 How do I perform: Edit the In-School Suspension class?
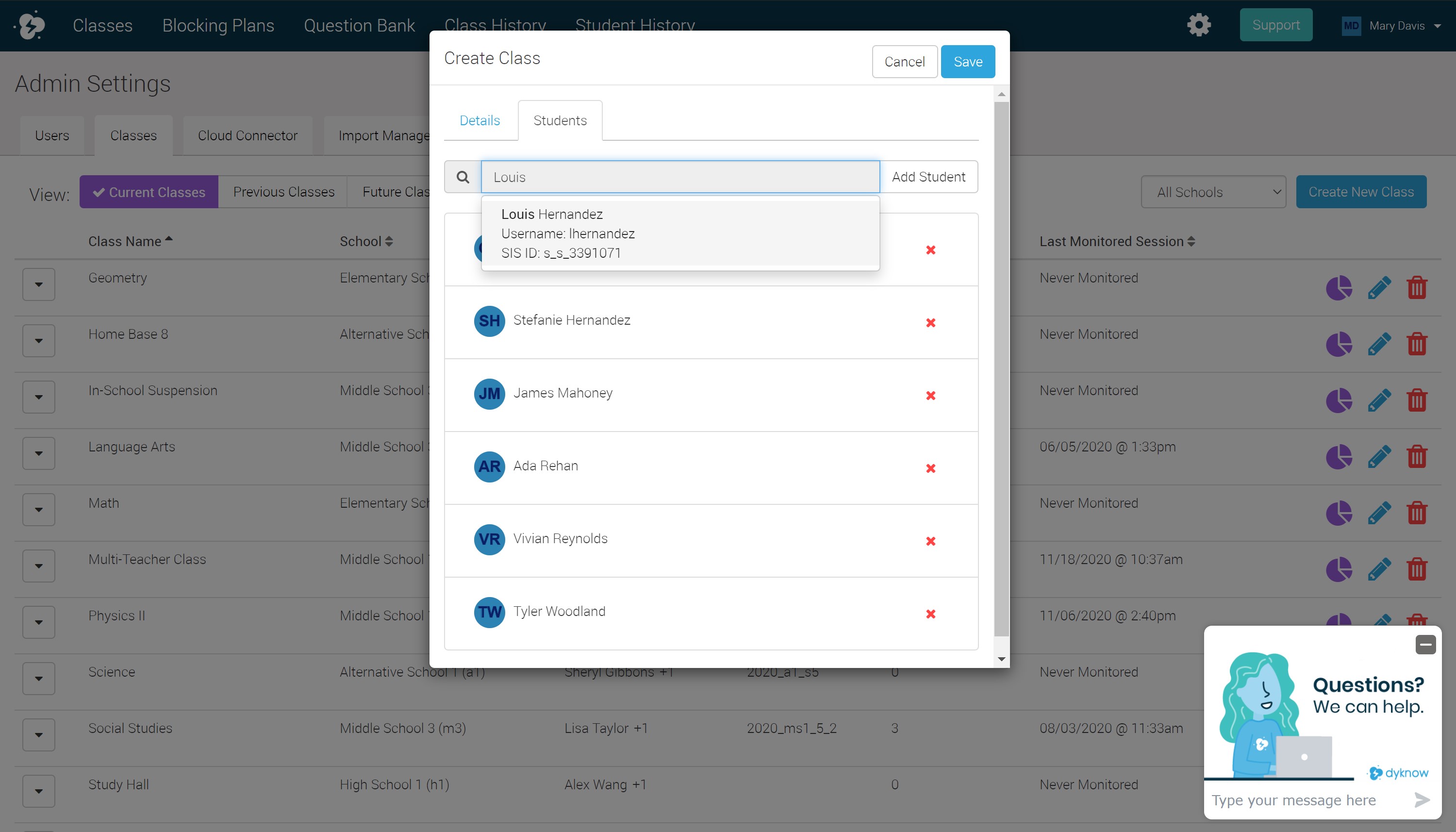tap(1379, 400)
